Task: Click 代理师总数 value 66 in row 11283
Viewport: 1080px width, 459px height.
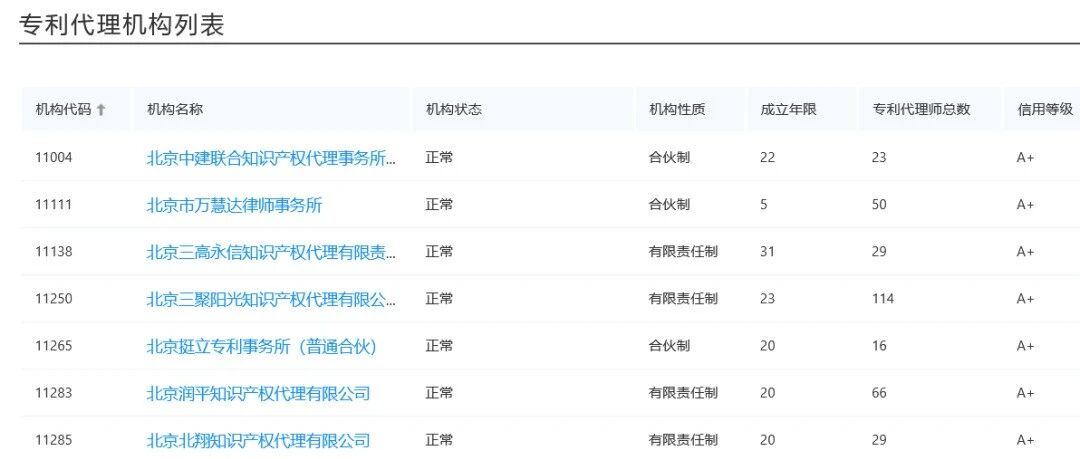Action: pyautogui.click(x=879, y=393)
